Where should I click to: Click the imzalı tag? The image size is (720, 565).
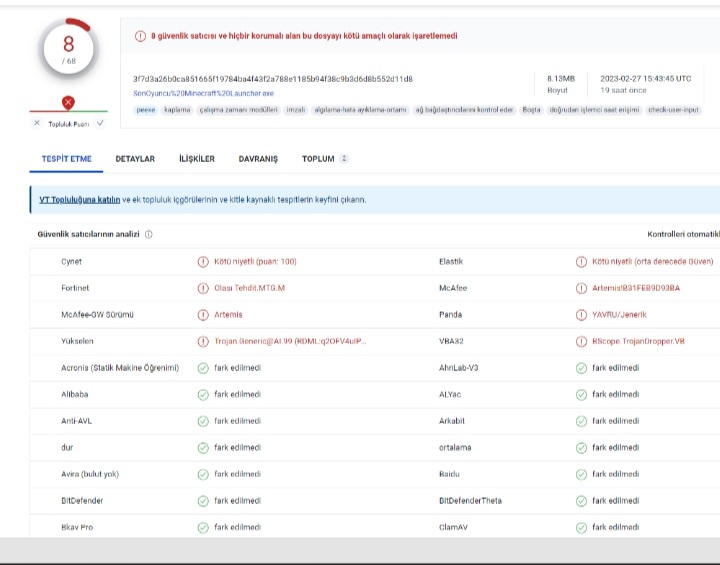tap(296, 110)
